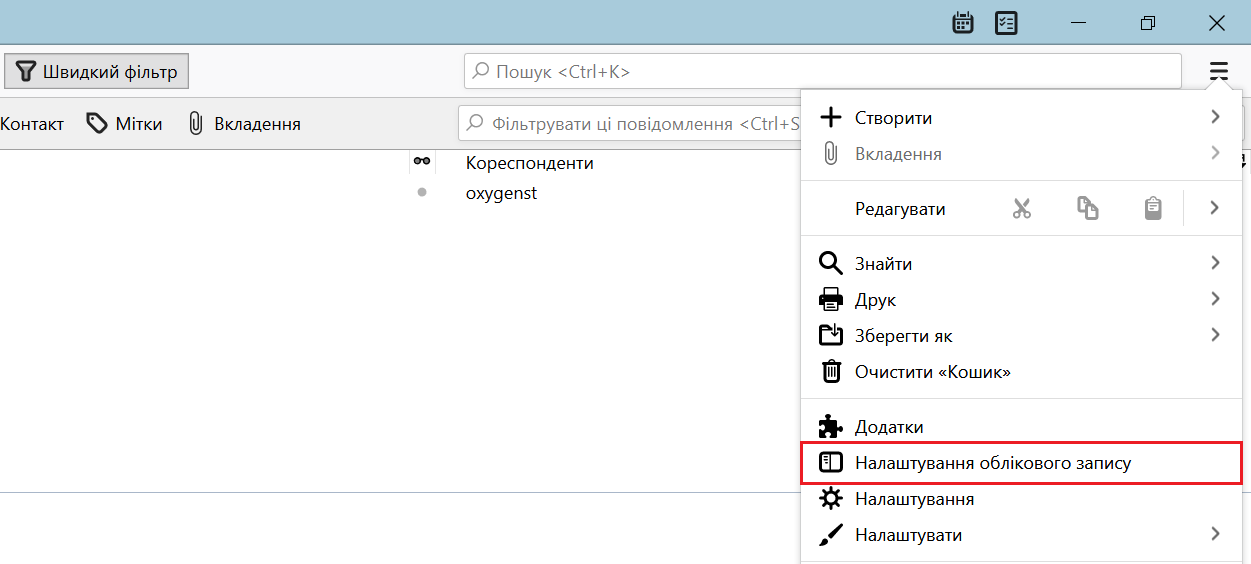Open the tasks icon in title bar
1251x564 pixels.
[x=1006, y=23]
